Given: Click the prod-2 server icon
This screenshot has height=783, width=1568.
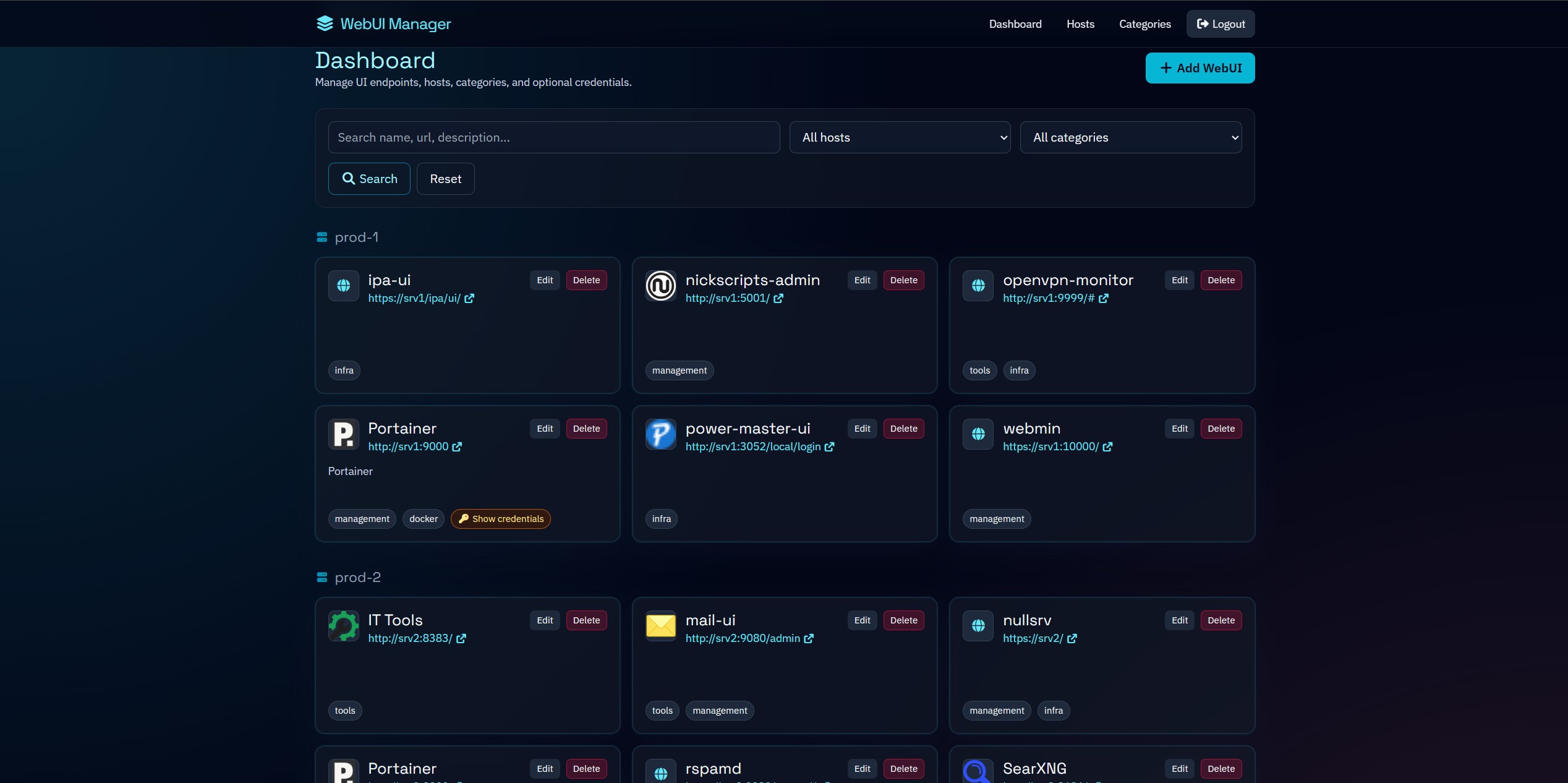Looking at the screenshot, I should [322, 577].
